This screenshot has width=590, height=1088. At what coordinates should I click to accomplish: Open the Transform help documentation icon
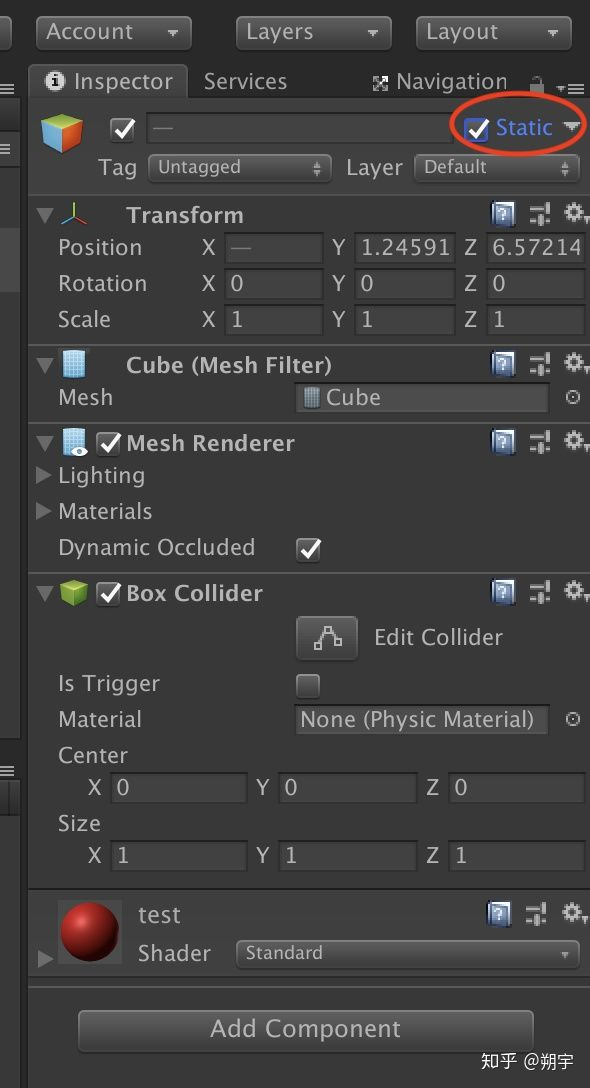(503, 214)
